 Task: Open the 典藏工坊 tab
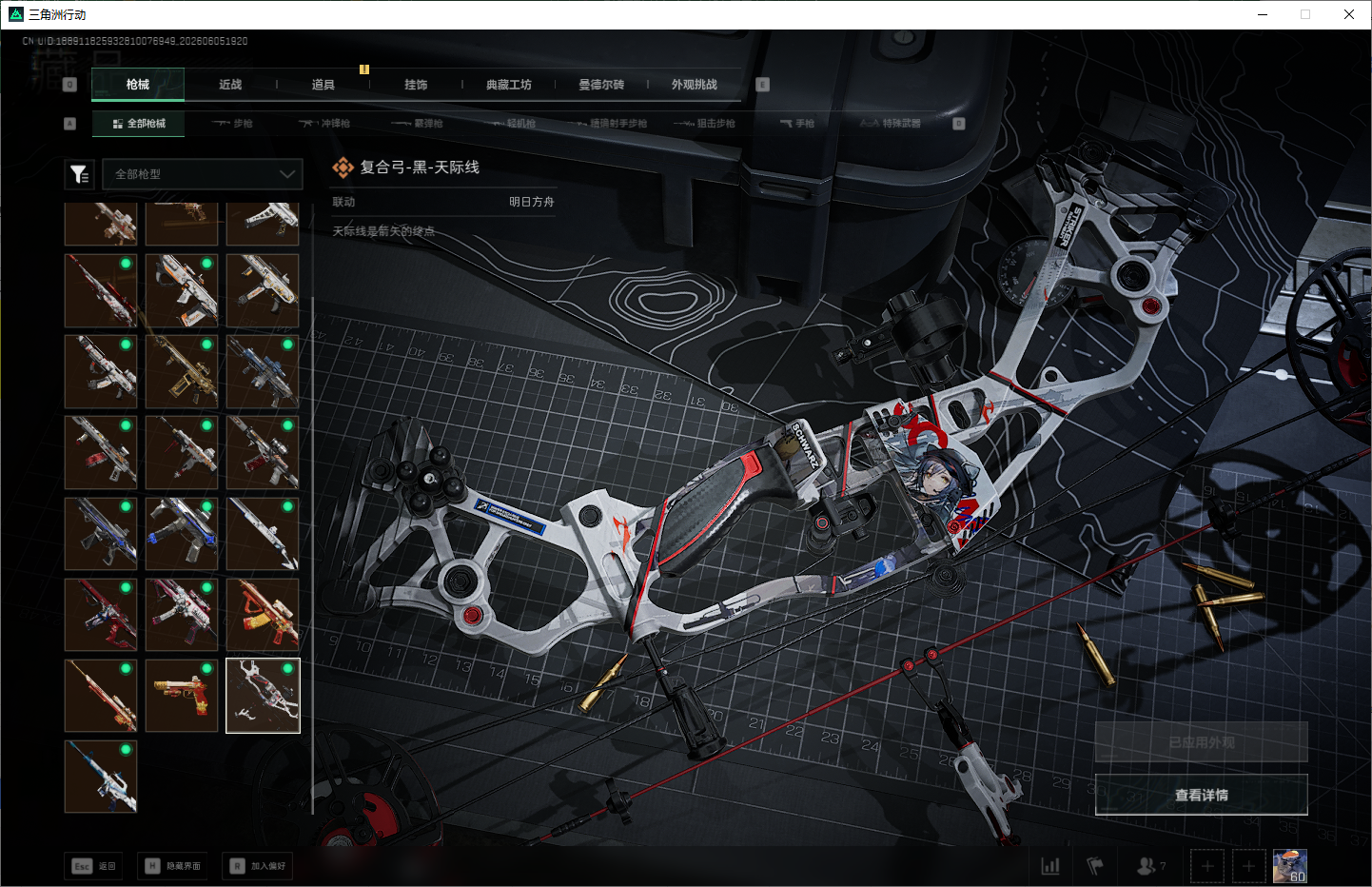[x=509, y=85]
